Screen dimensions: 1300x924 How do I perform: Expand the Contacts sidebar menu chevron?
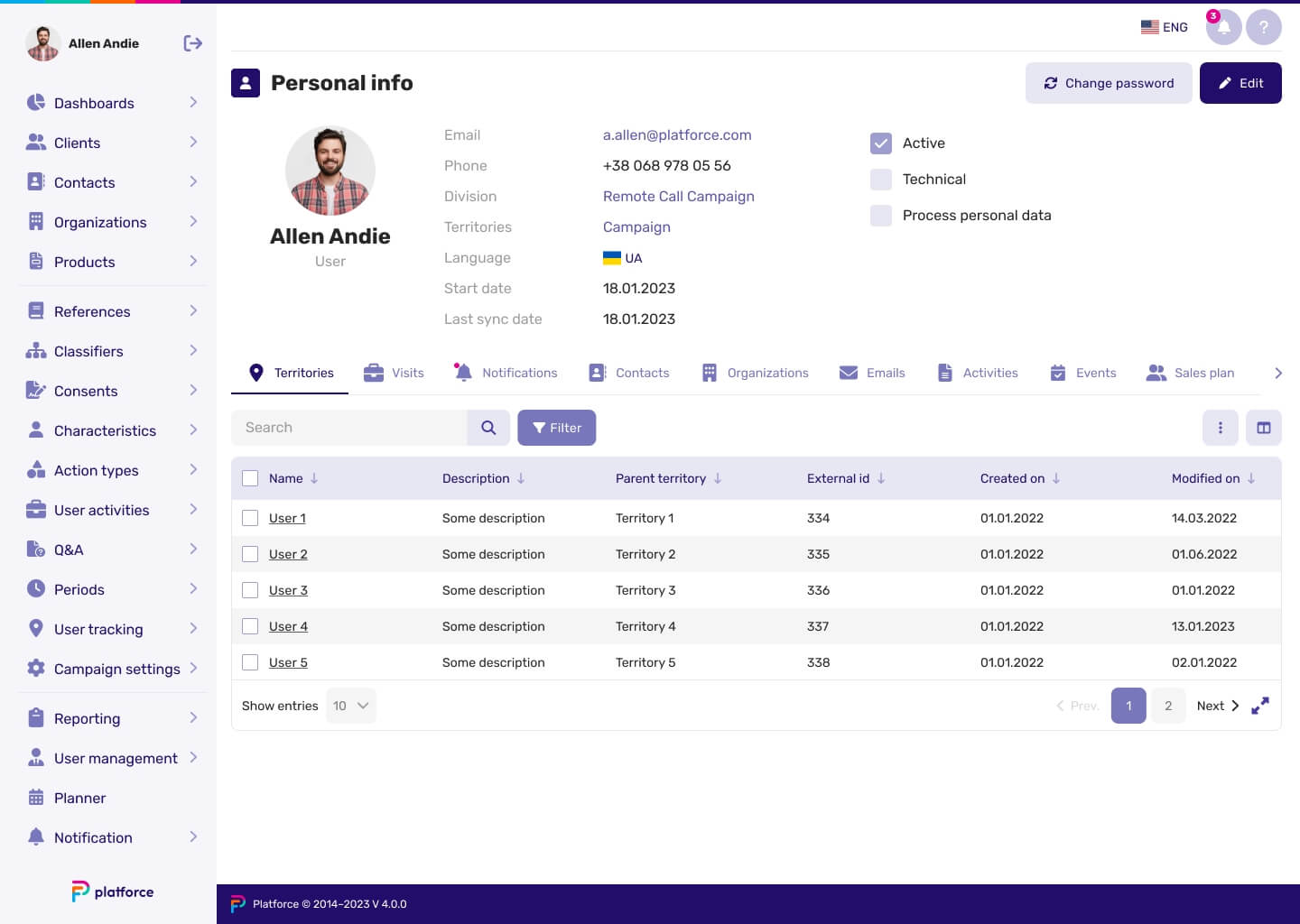click(x=193, y=181)
